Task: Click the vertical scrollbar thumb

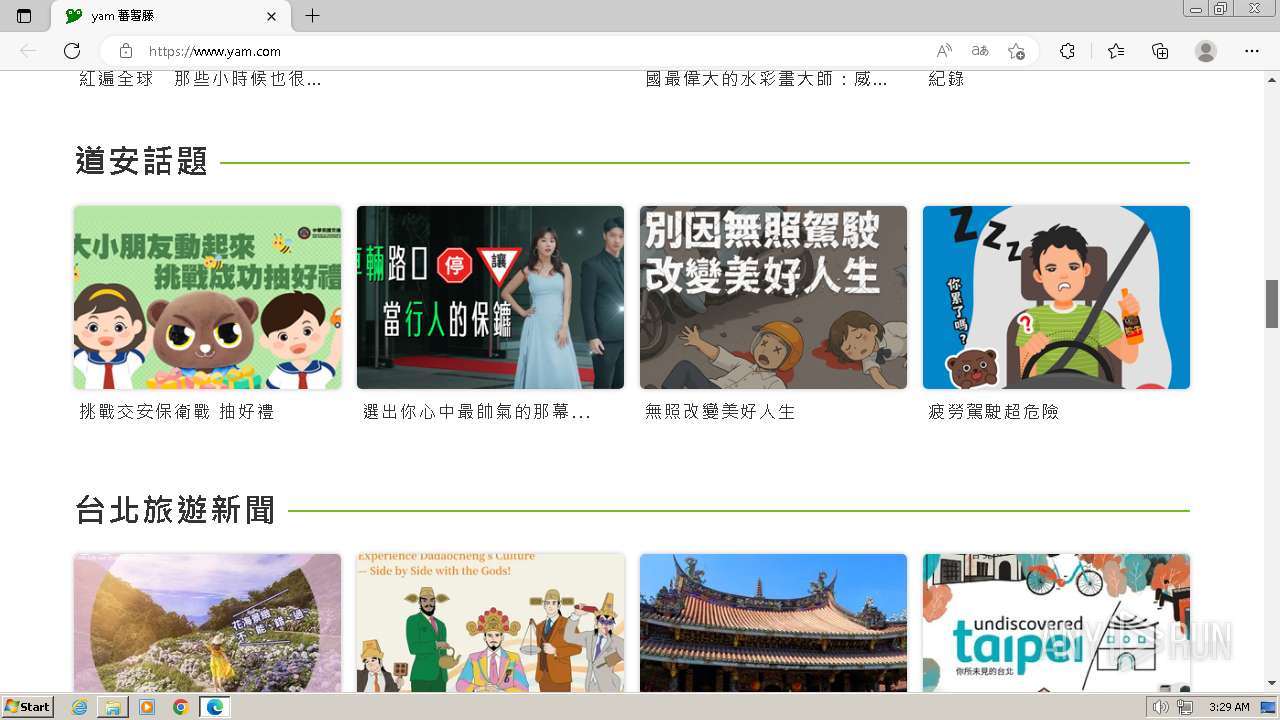Action: [x=1272, y=303]
